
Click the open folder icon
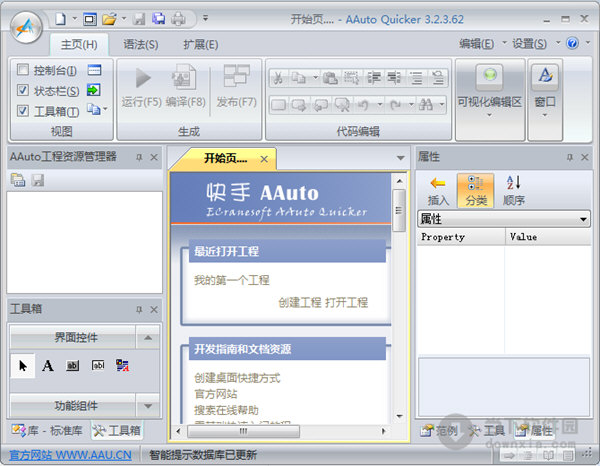(109, 19)
